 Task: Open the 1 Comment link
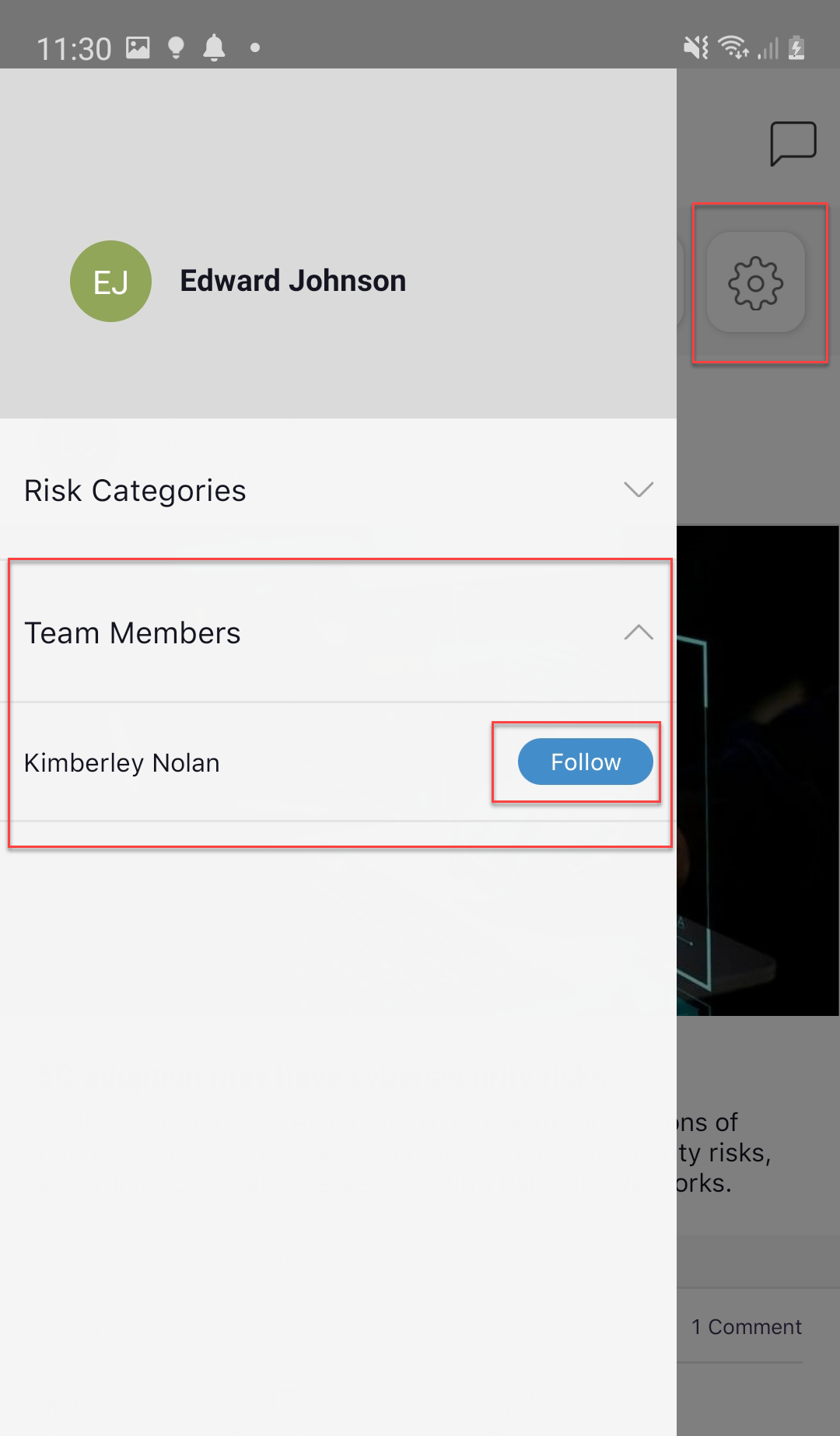(747, 1326)
